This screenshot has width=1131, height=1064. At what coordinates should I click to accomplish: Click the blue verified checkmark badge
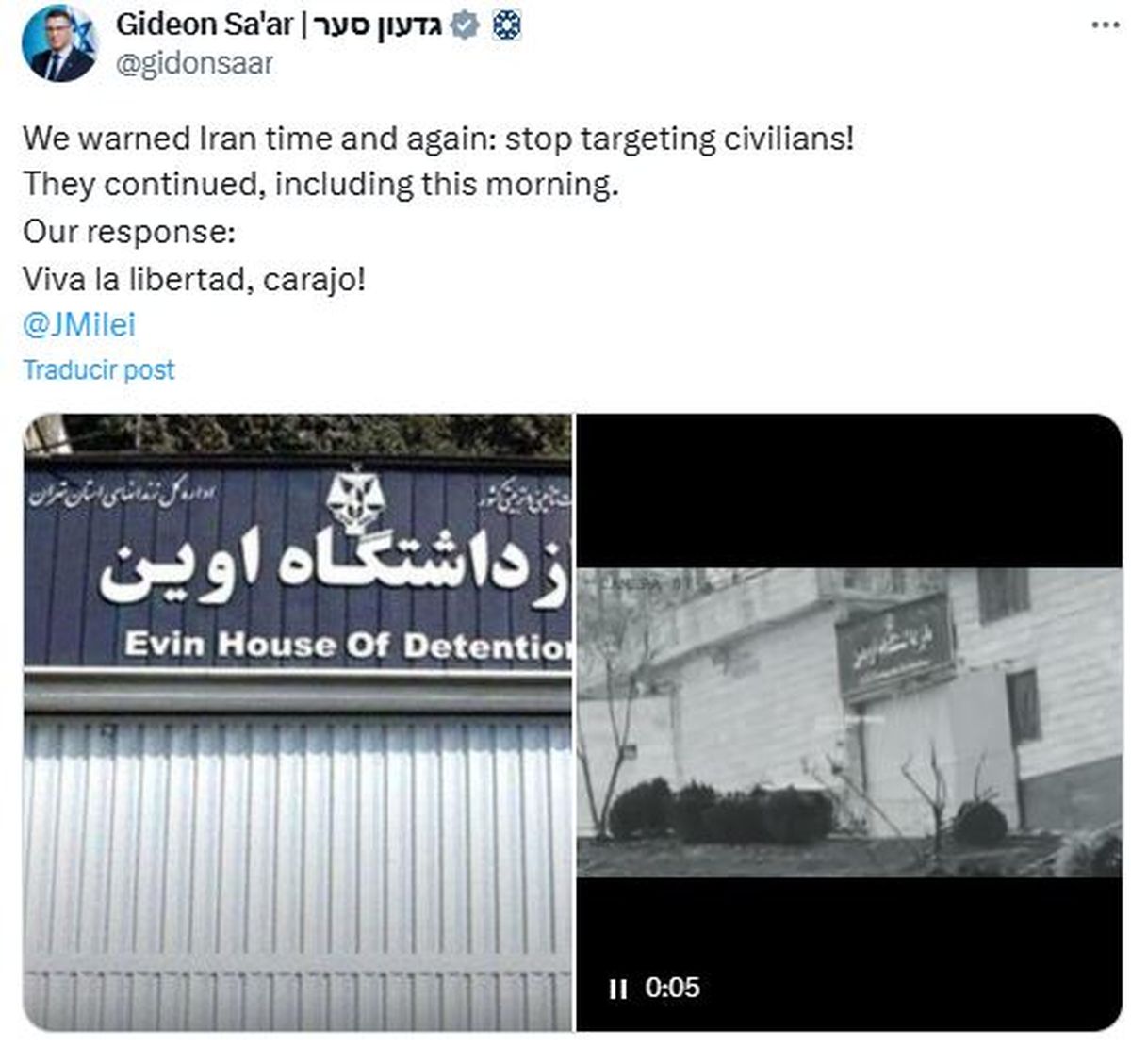click(464, 25)
